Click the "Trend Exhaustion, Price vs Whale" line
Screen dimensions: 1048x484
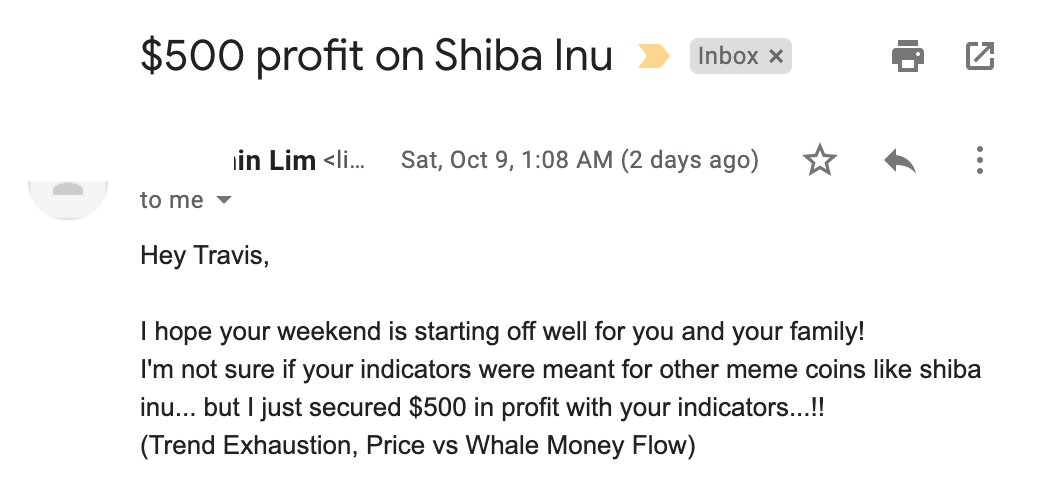[x=418, y=445]
